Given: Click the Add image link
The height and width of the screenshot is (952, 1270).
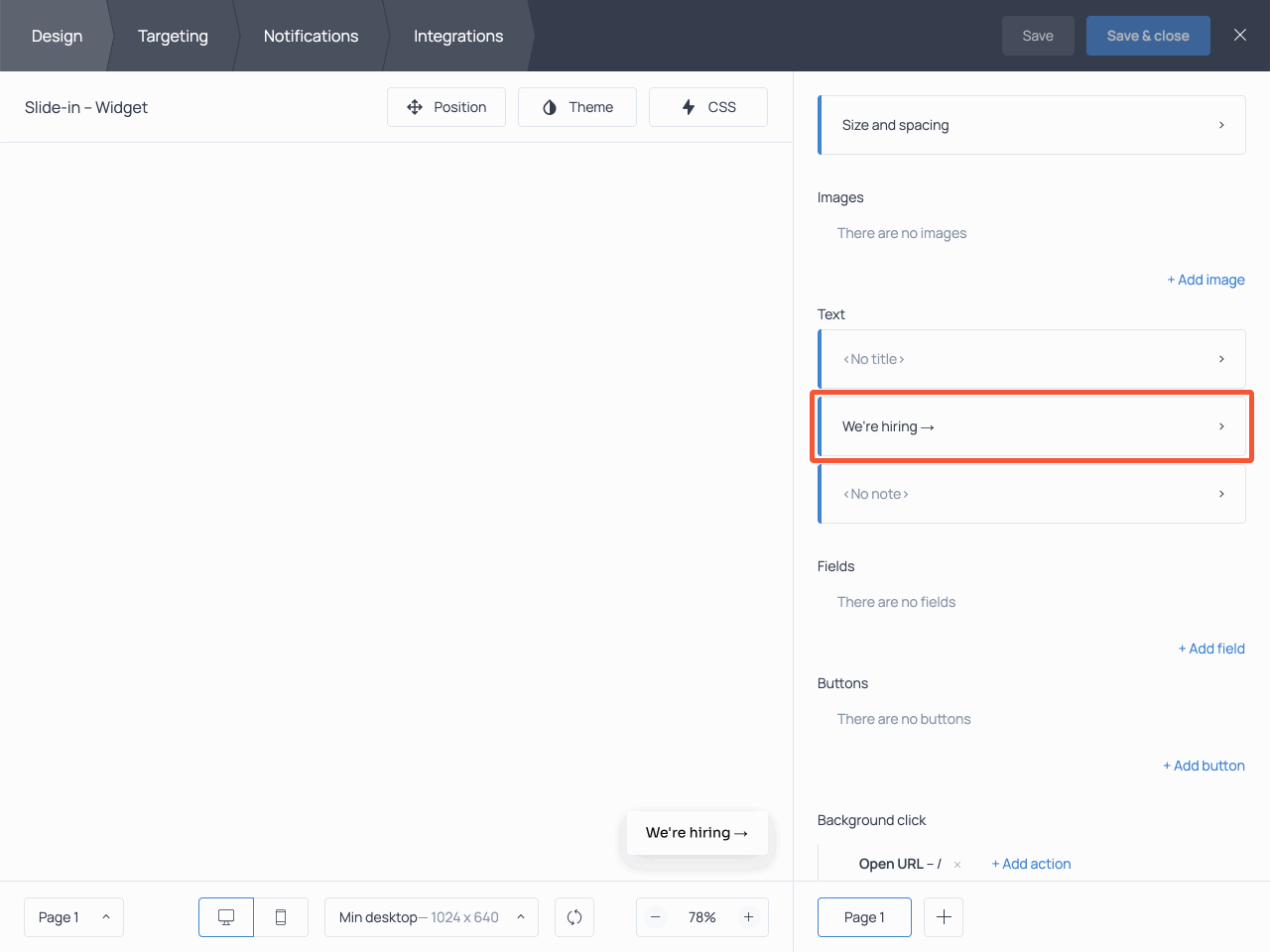Looking at the screenshot, I should [1206, 280].
